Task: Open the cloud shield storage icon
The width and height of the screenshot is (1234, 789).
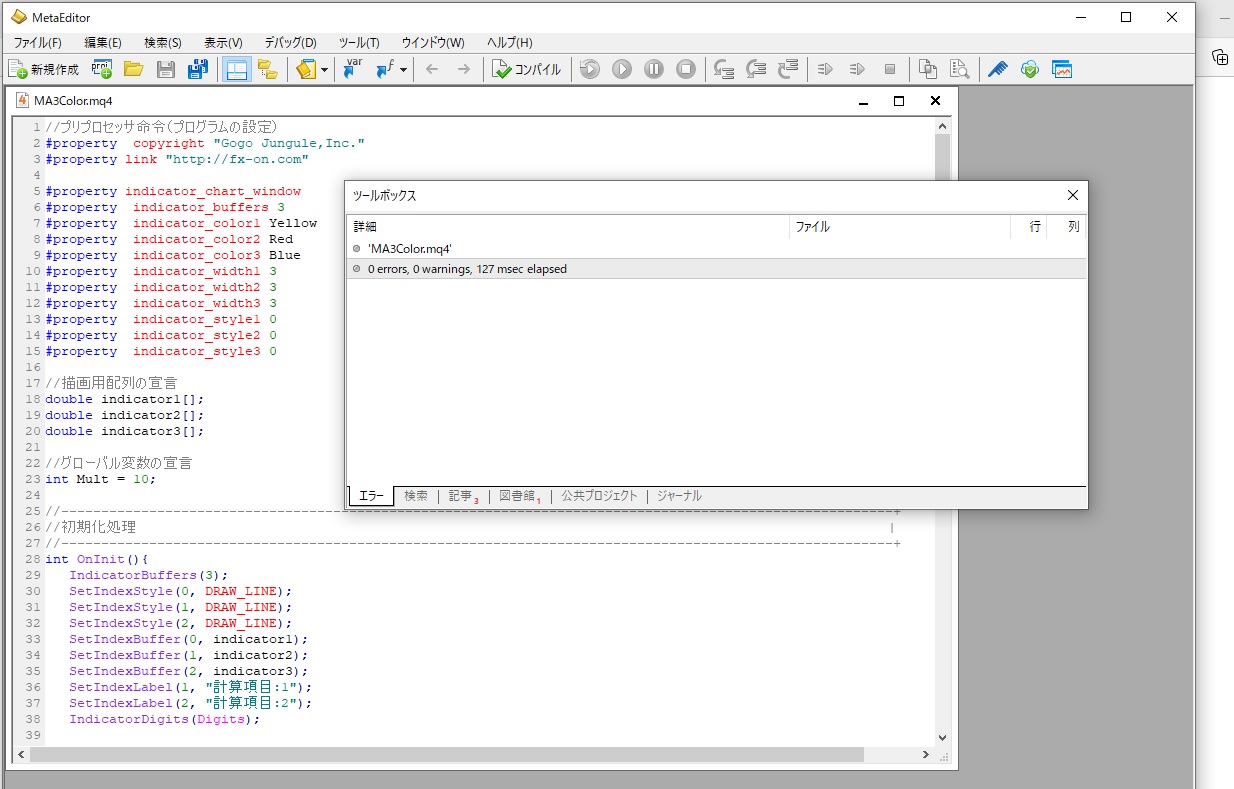Action: tap(1029, 69)
